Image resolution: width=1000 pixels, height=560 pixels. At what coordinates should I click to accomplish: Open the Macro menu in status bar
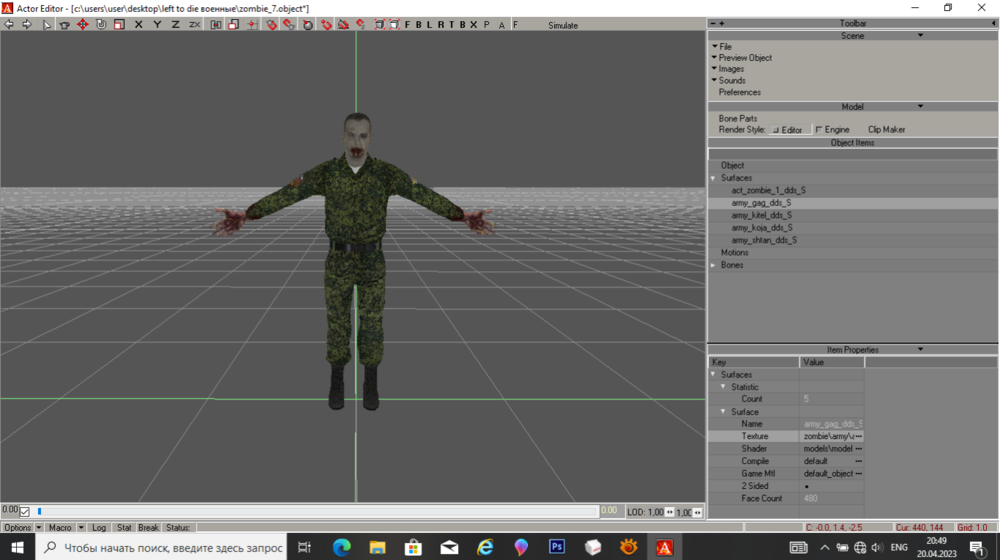62,527
